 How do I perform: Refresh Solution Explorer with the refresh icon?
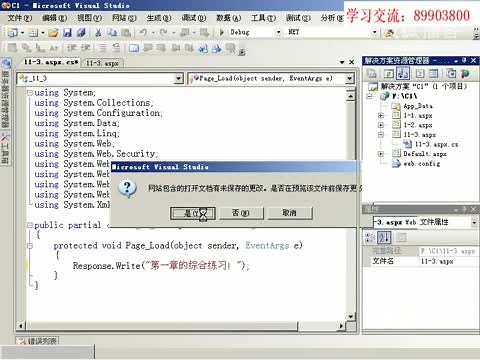[389, 73]
